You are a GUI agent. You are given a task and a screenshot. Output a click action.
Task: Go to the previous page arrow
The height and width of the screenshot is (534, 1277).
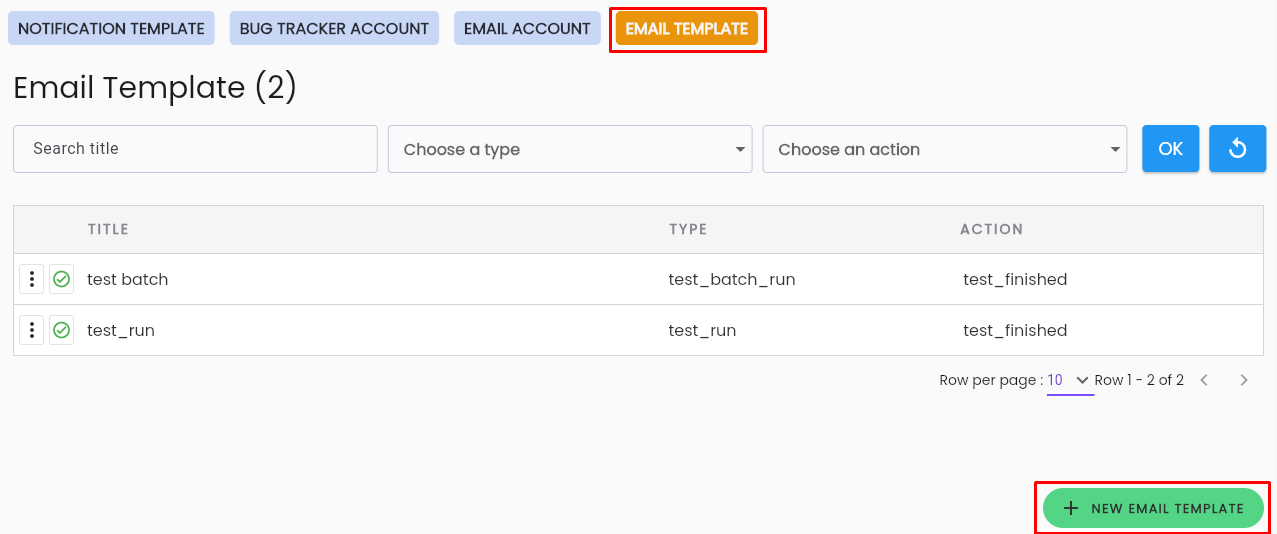point(1204,380)
